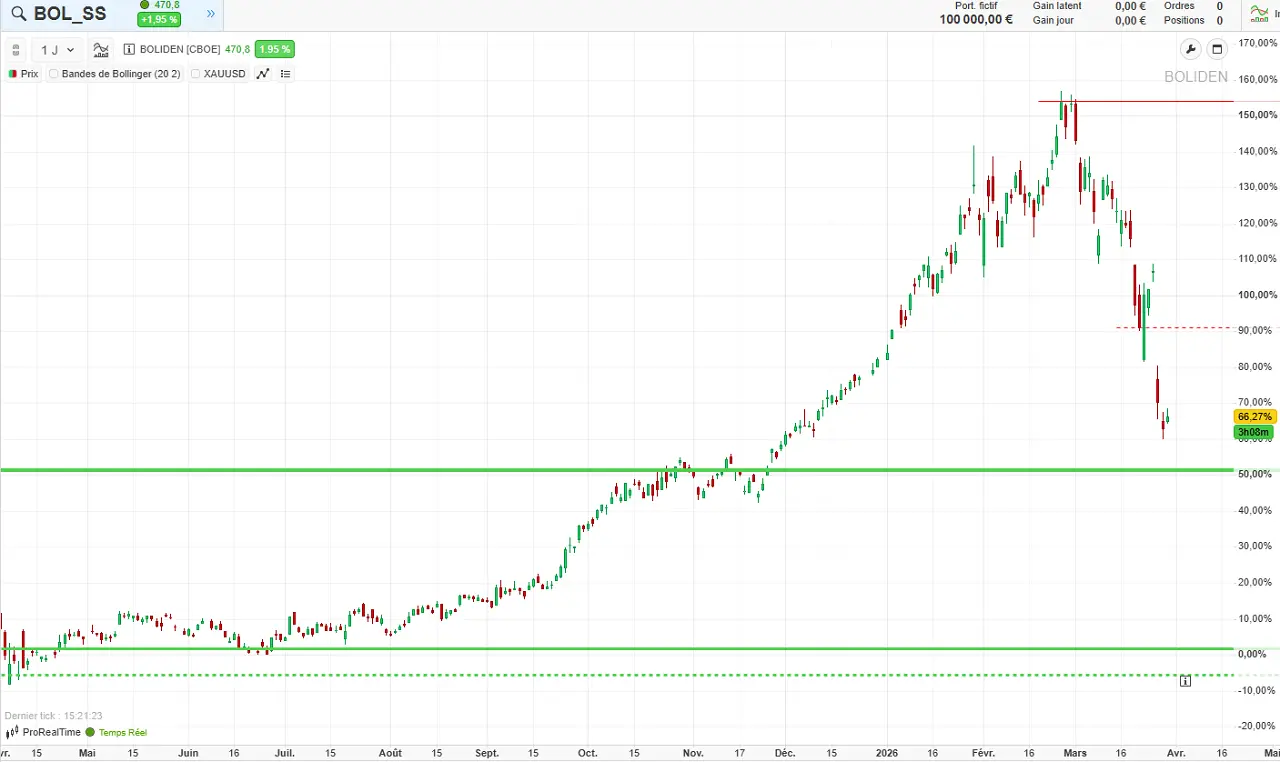Select the yellow 66,27% price marker

tap(1254, 417)
